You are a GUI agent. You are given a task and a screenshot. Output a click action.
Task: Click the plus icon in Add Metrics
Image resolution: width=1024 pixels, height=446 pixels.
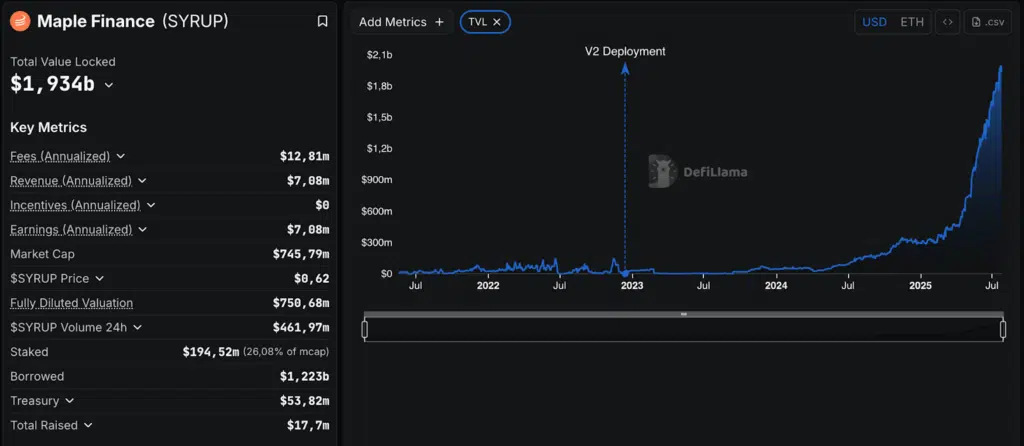[439, 22]
